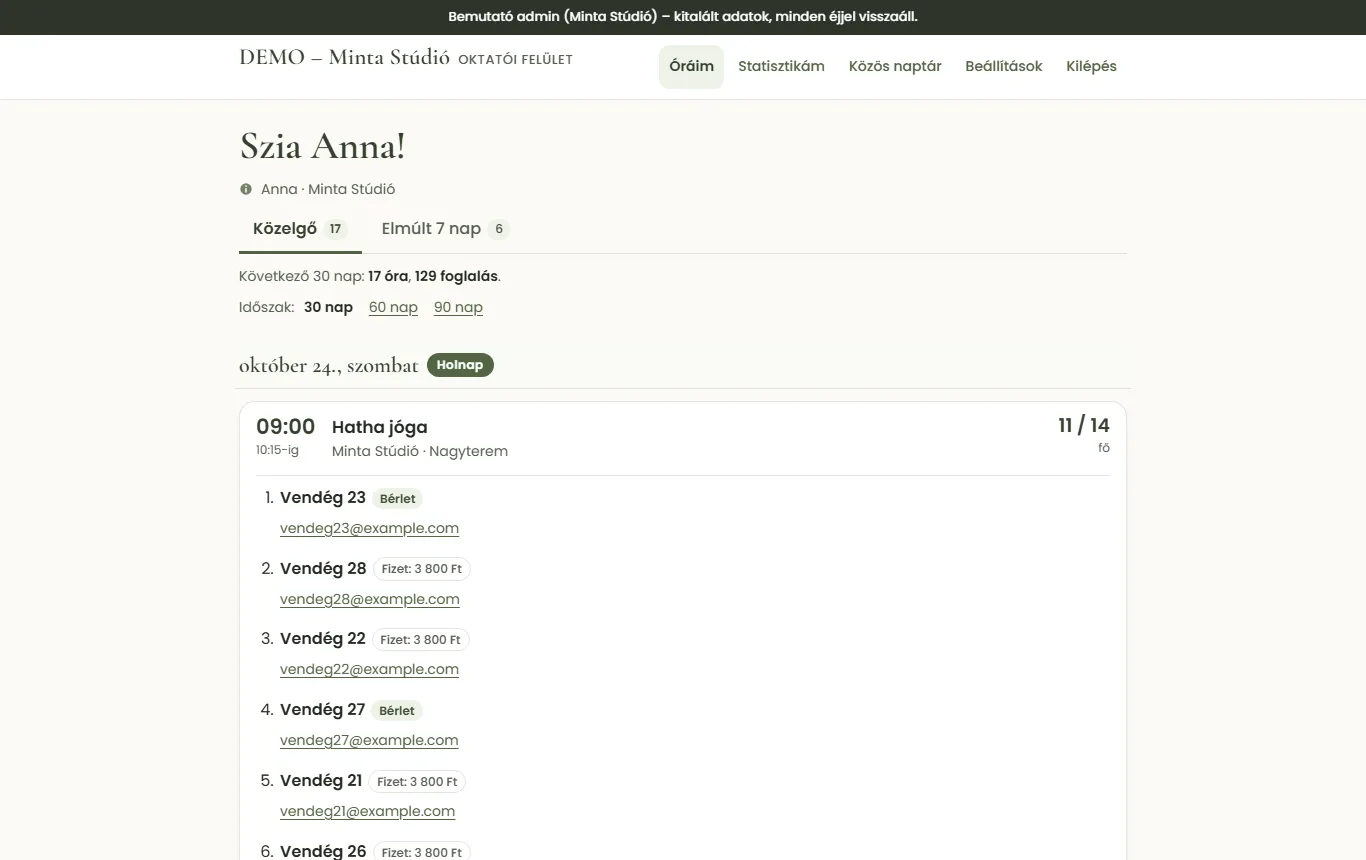Click Kilépés to log out

[1091, 66]
